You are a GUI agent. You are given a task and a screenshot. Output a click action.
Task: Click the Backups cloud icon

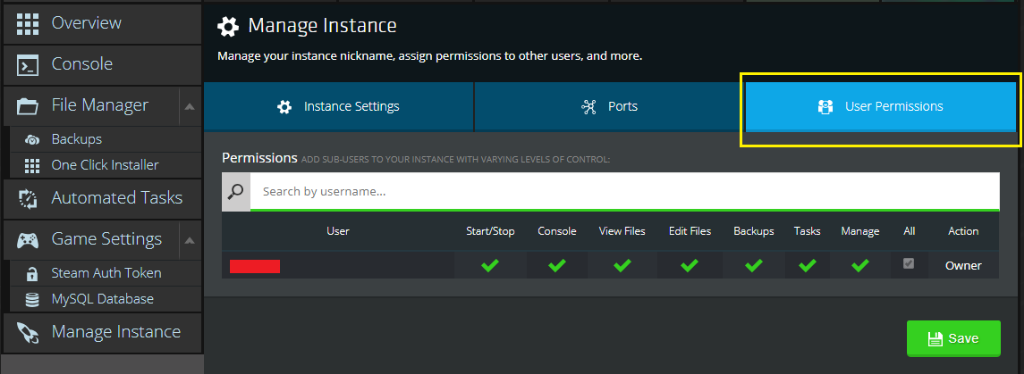click(x=31, y=140)
